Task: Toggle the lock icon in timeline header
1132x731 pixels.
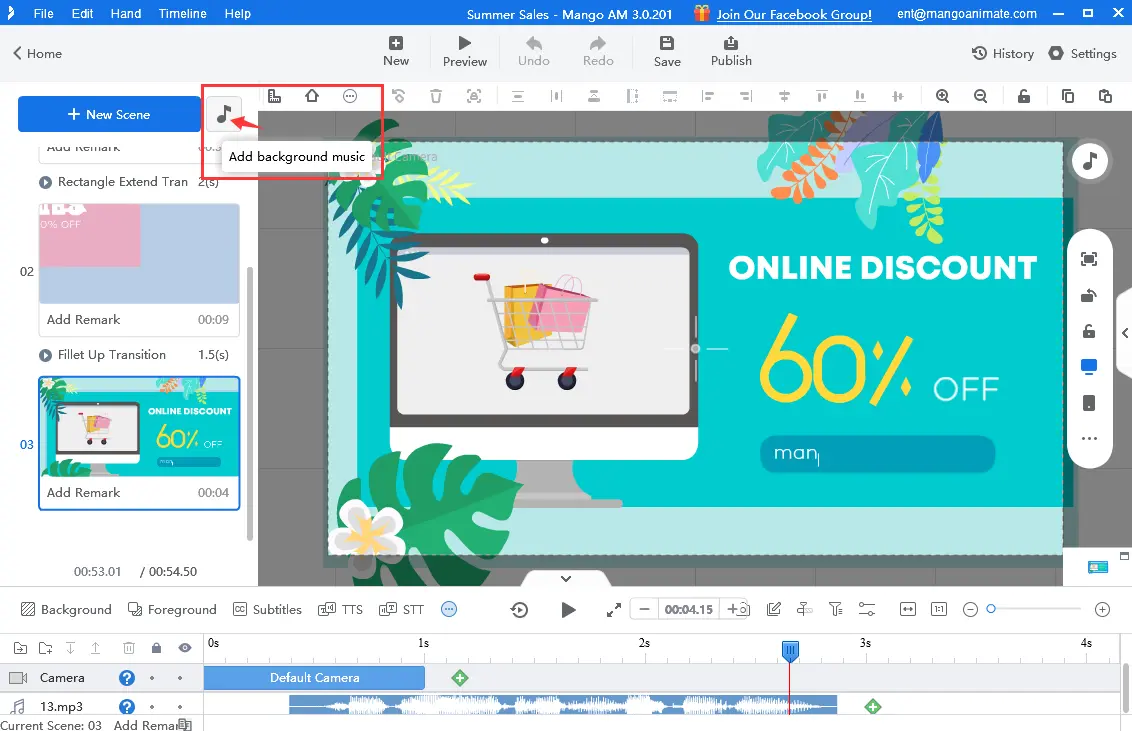Action: pos(156,648)
